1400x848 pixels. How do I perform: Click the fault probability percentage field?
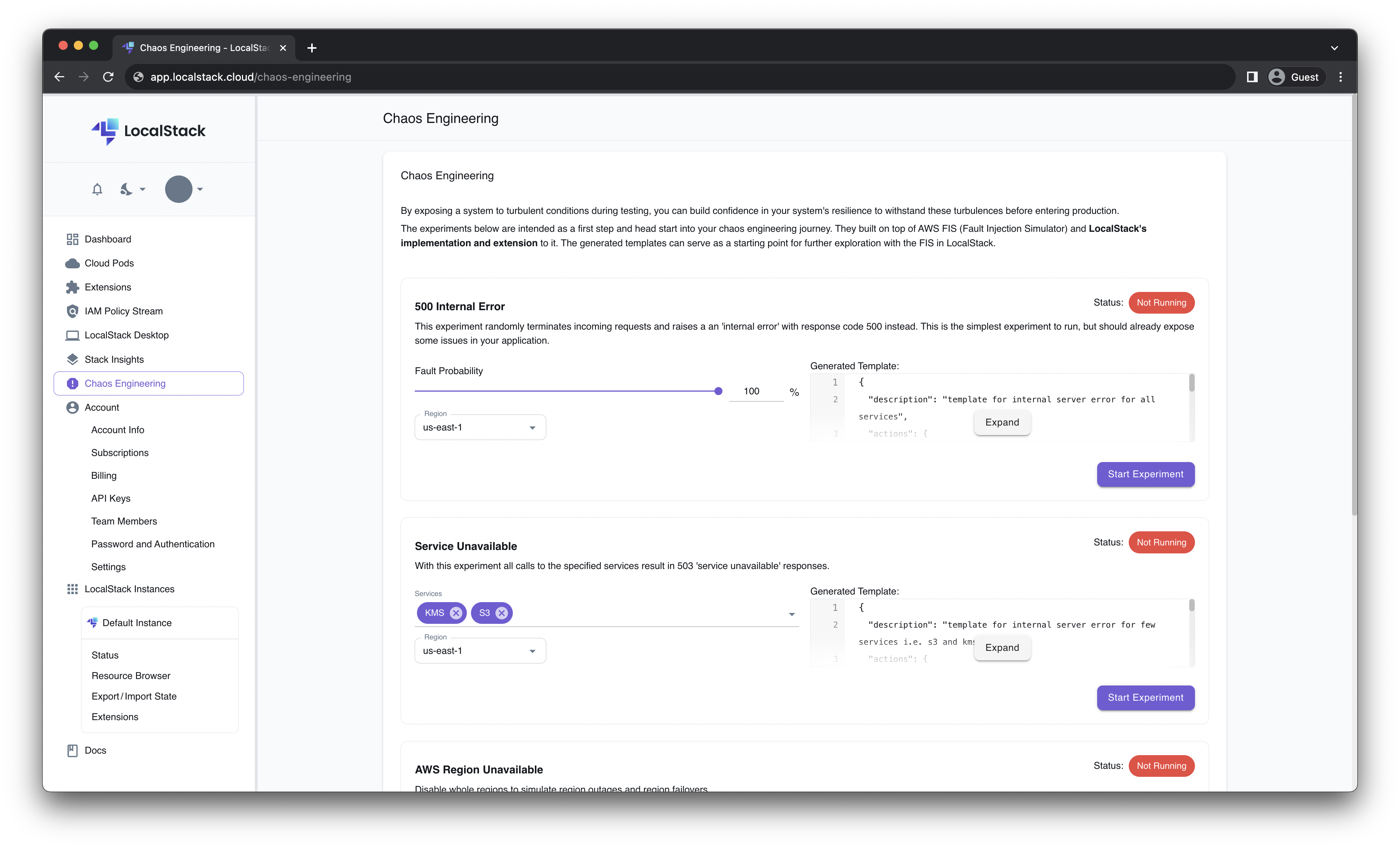coord(756,391)
